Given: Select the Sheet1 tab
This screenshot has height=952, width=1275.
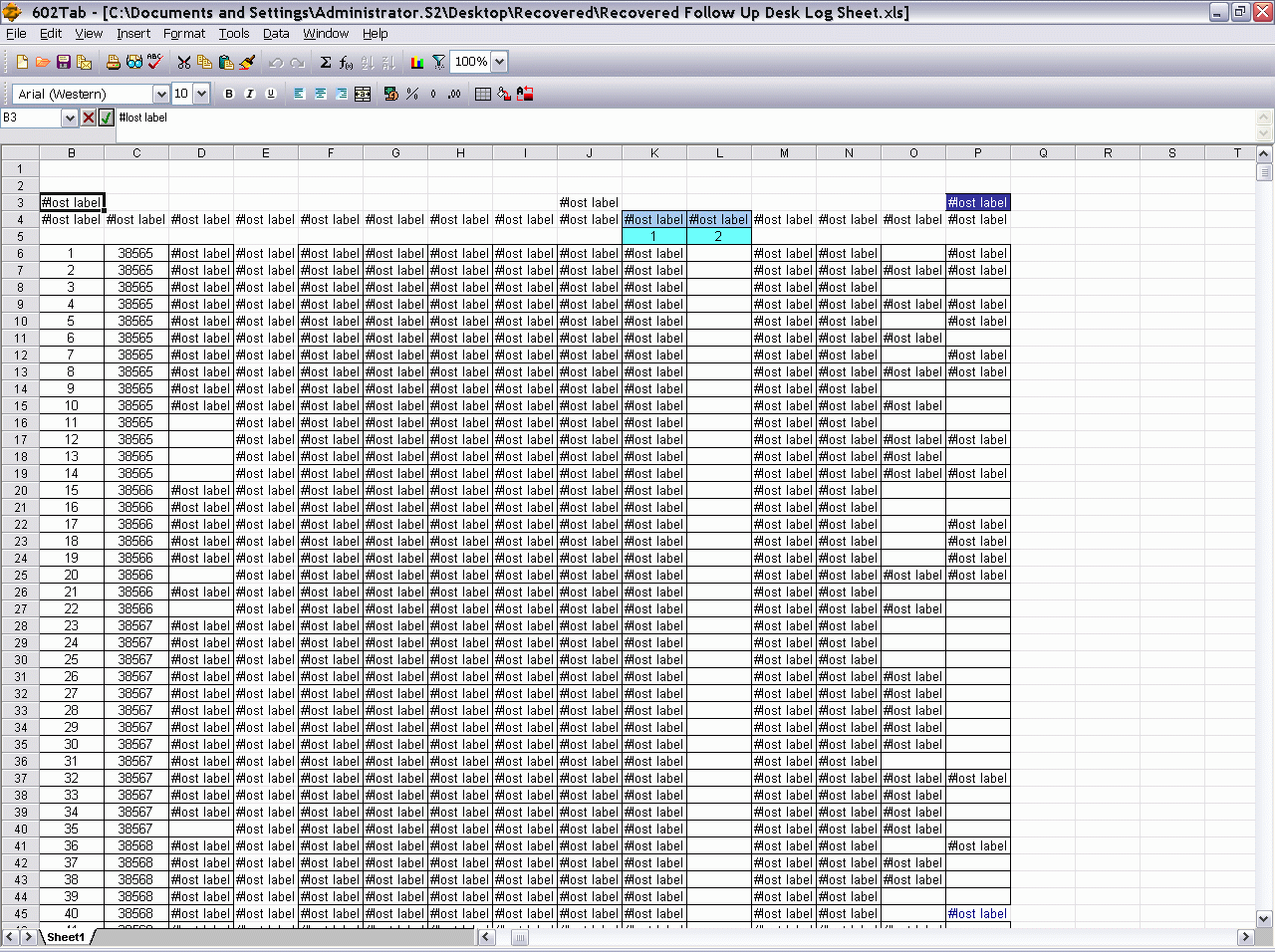Looking at the screenshot, I should click(x=66, y=937).
